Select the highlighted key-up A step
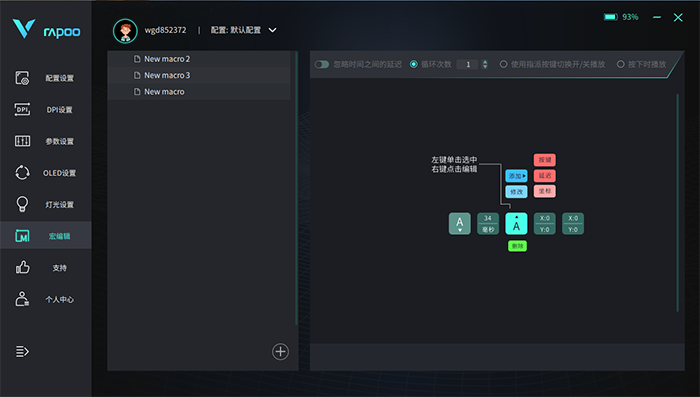Viewport: 700px width, 397px height. [x=517, y=224]
